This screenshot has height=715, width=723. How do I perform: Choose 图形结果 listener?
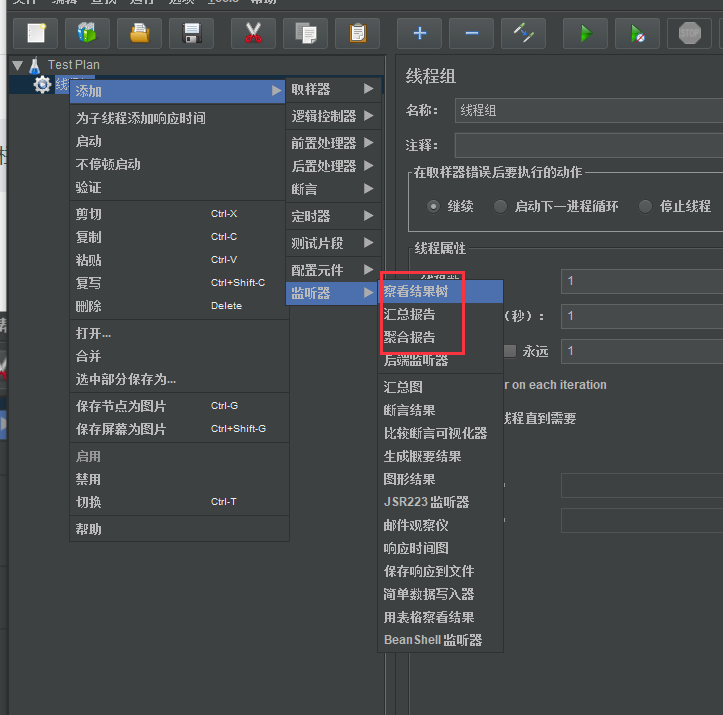click(x=440, y=479)
